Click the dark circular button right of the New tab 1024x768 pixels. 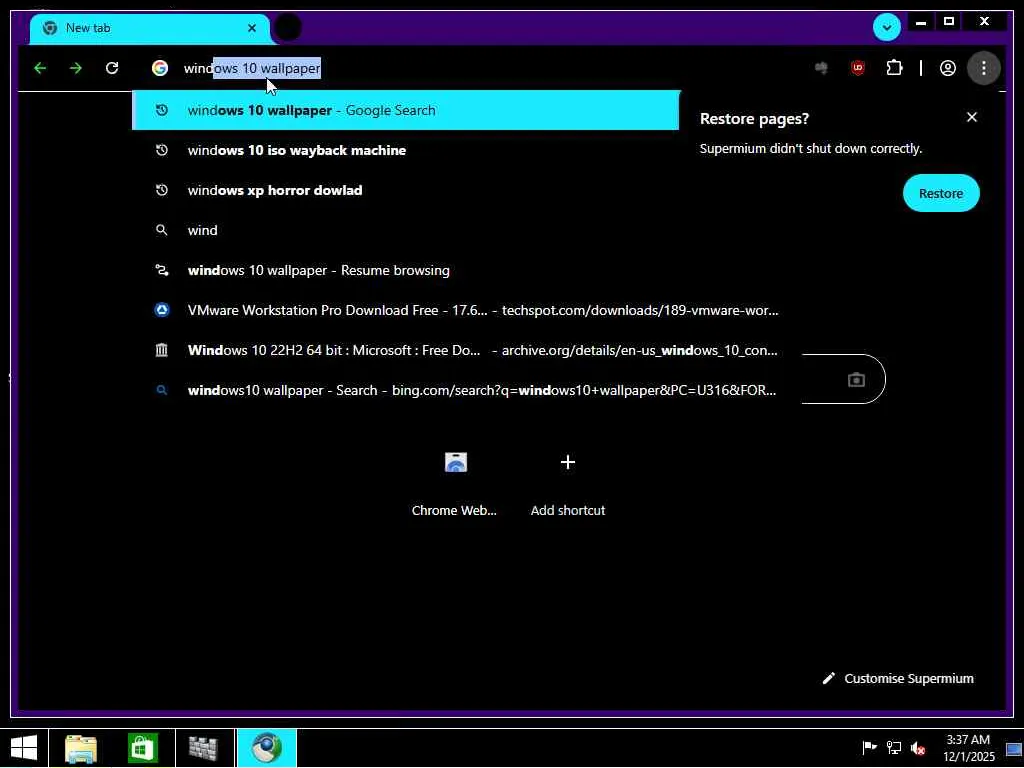[287, 27]
